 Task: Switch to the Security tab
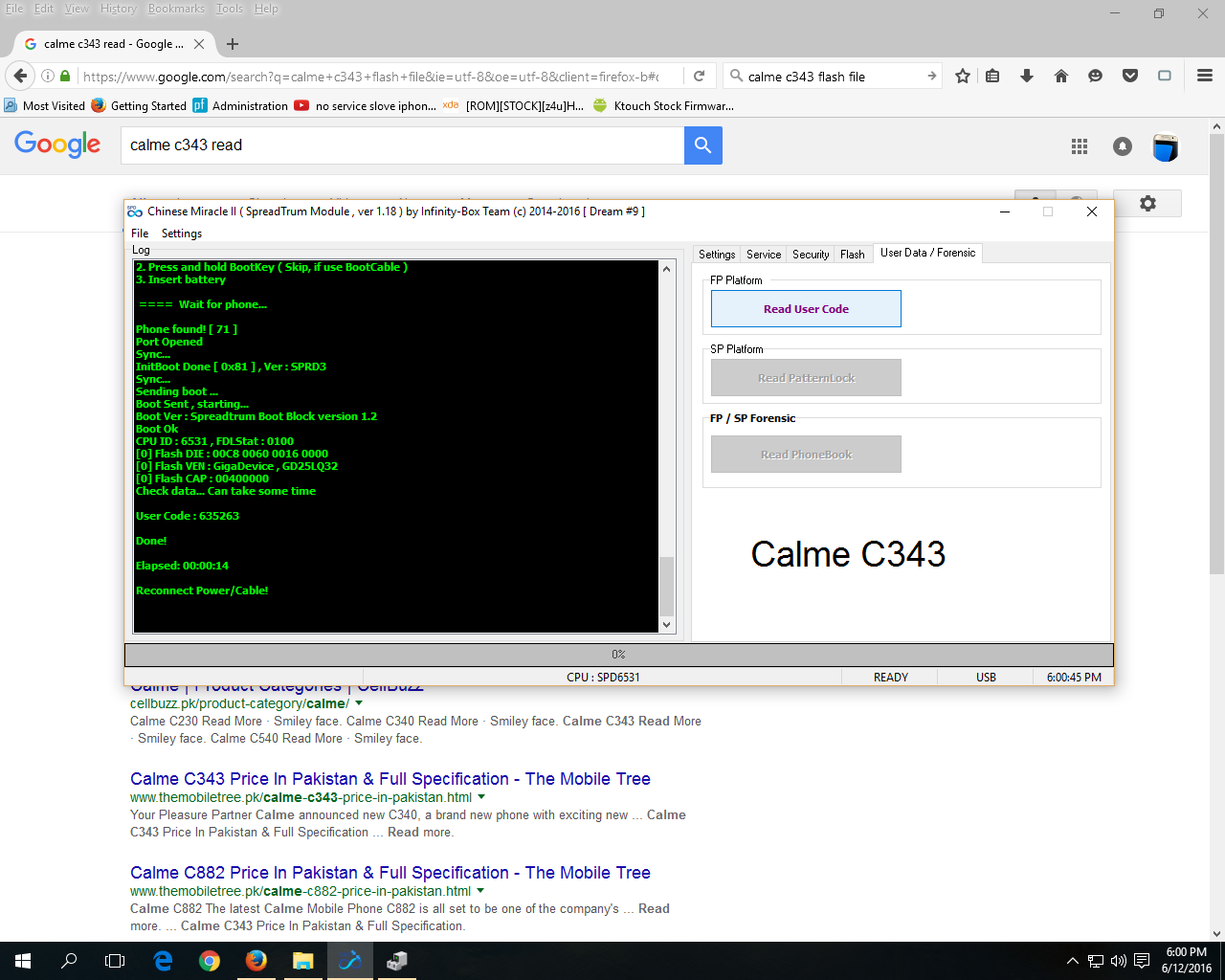click(x=811, y=255)
